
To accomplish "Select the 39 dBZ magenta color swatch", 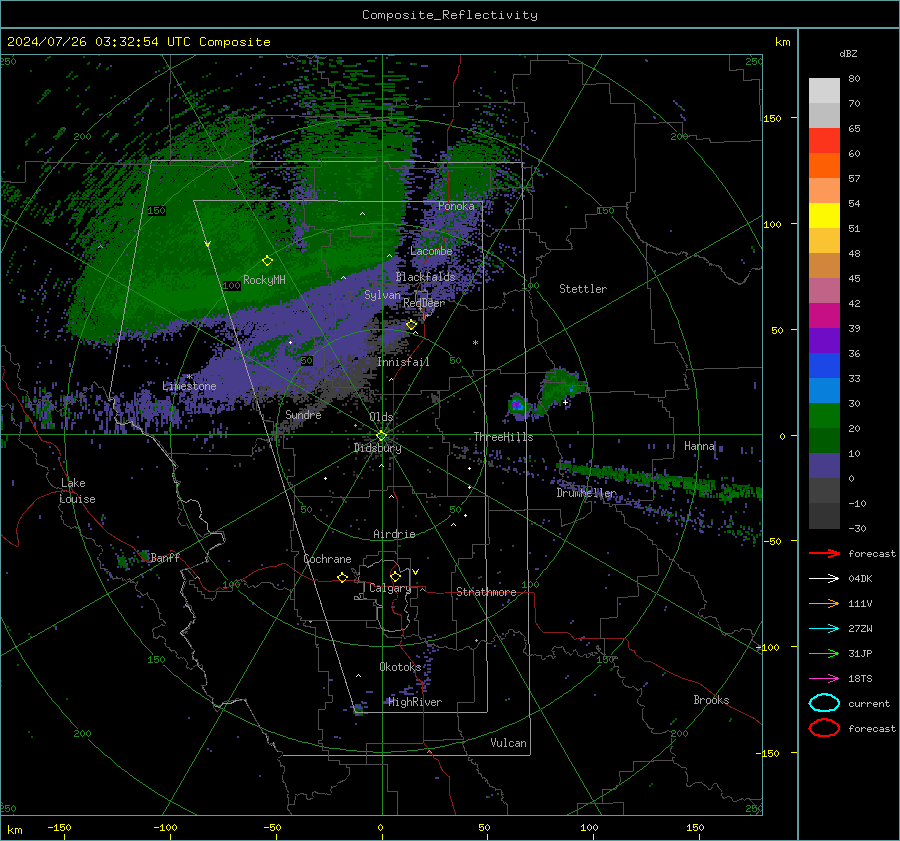I will pyautogui.click(x=824, y=316).
